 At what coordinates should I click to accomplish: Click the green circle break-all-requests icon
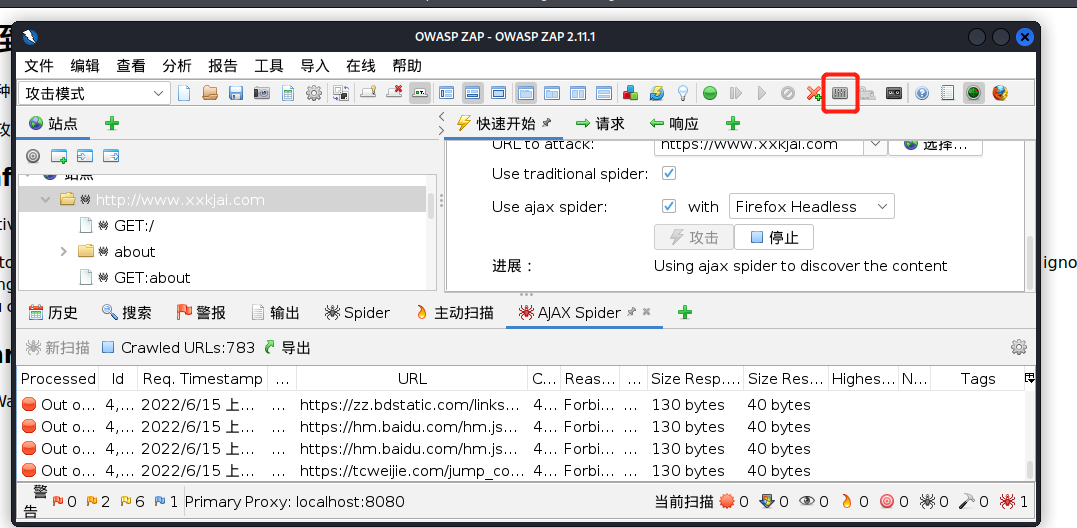[710, 93]
